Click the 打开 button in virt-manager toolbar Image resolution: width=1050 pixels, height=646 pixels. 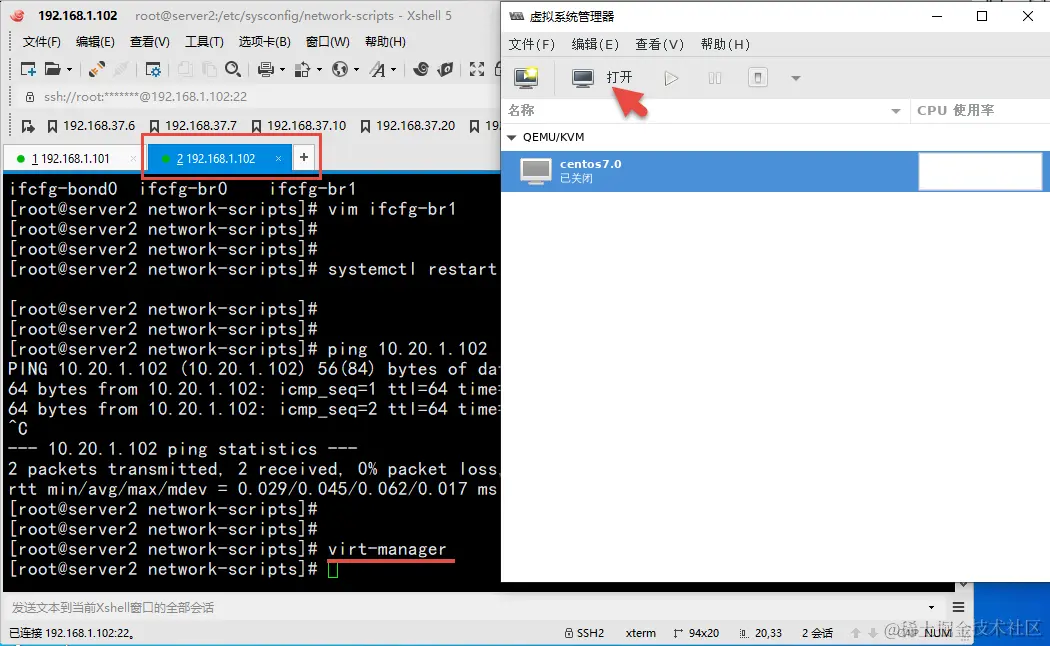[602, 78]
